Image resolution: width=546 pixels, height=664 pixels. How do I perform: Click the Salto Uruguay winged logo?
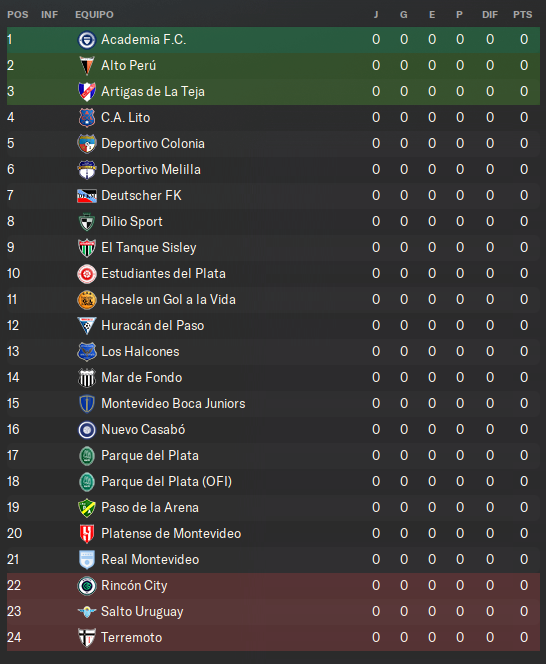pyautogui.click(x=87, y=611)
